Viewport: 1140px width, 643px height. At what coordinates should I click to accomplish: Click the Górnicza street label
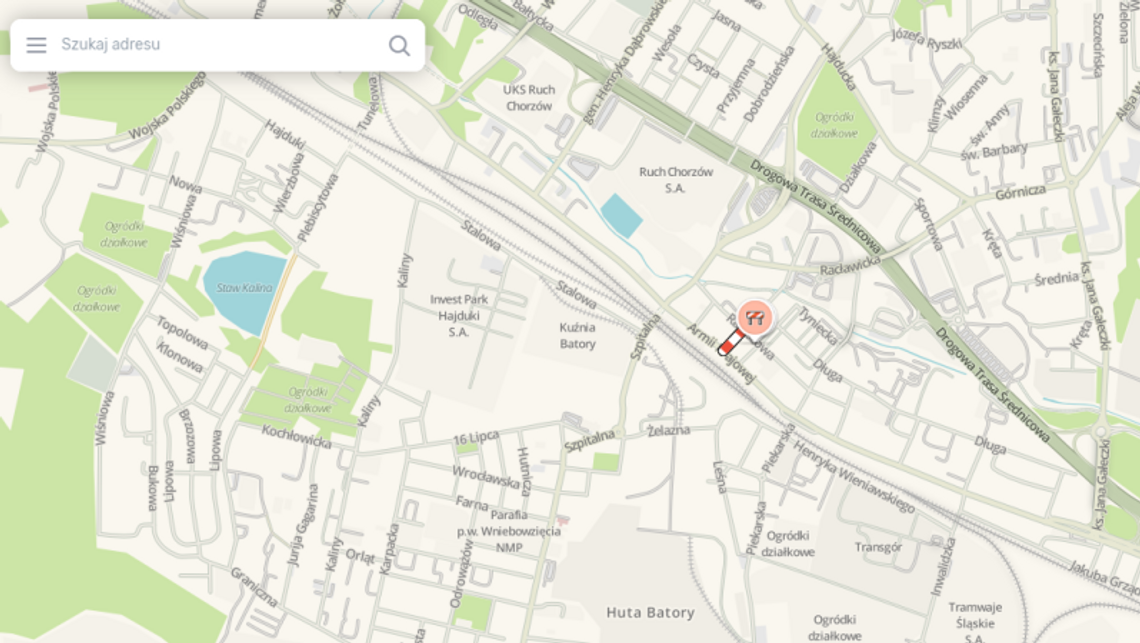1021,192
